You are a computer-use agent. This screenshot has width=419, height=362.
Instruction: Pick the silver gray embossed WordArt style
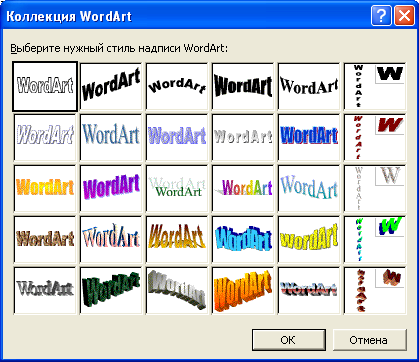pos(243,137)
